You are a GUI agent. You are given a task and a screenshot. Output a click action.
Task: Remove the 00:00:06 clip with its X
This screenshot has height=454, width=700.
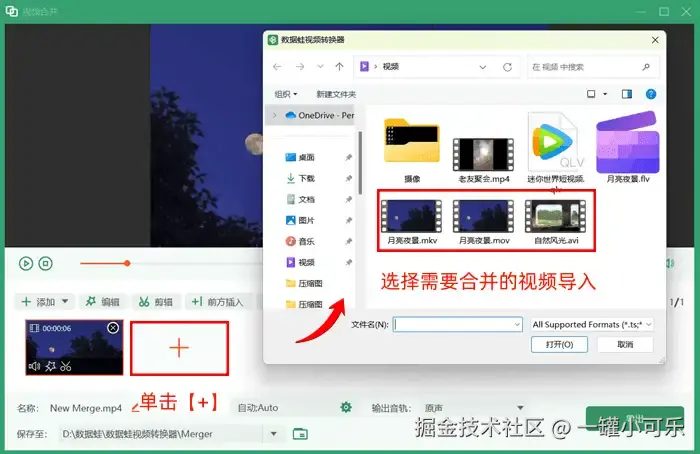click(113, 328)
